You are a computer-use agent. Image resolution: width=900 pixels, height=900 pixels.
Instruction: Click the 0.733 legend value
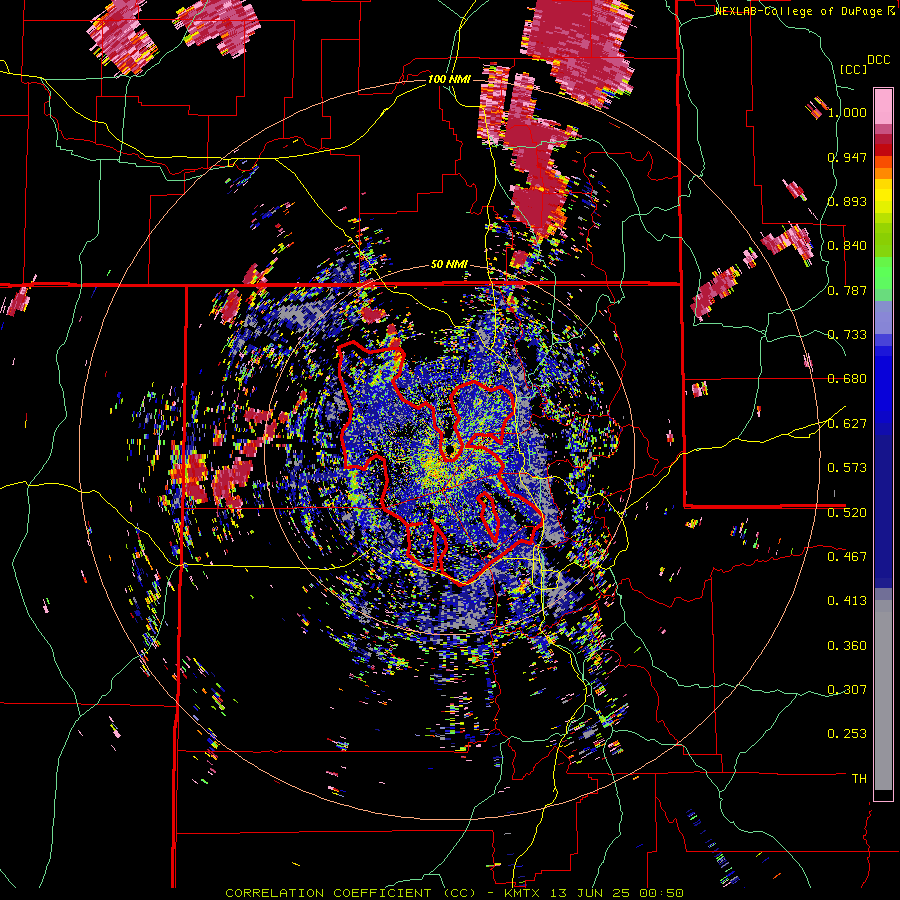pyautogui.click(x=847, y=335)
